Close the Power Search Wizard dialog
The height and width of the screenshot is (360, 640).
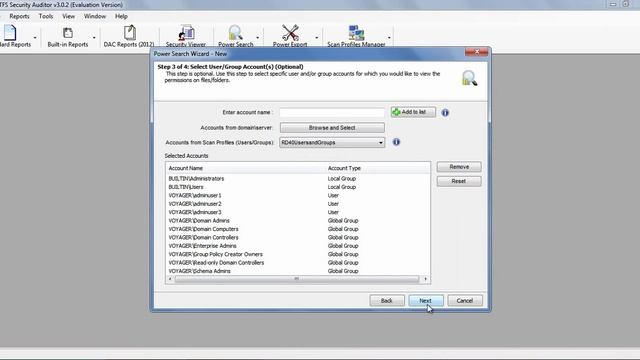pyautogui.click(x=476, y=52)
